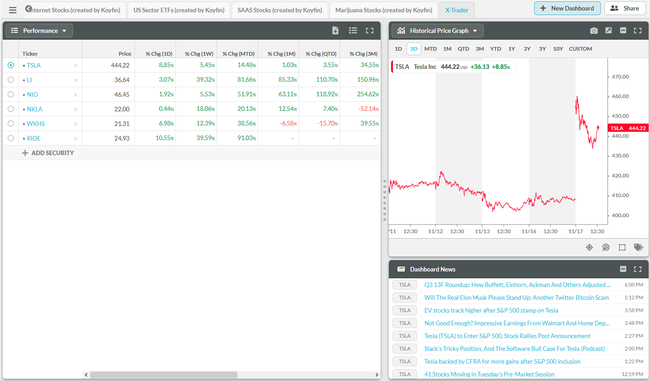The width and height of the screenshot is (650, 381).
Task: Click the horizontal scrollbar of Performance table
Action: pyautogui.click(x=164, y=375)
